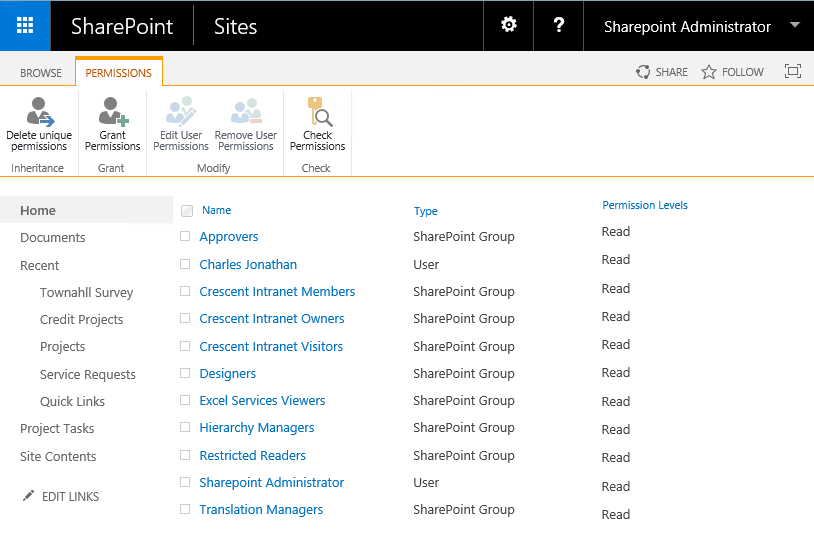The image size is (814, 534).
Task: Open the Crescent Intranet Owners group link
Action: tap(272, 319)
